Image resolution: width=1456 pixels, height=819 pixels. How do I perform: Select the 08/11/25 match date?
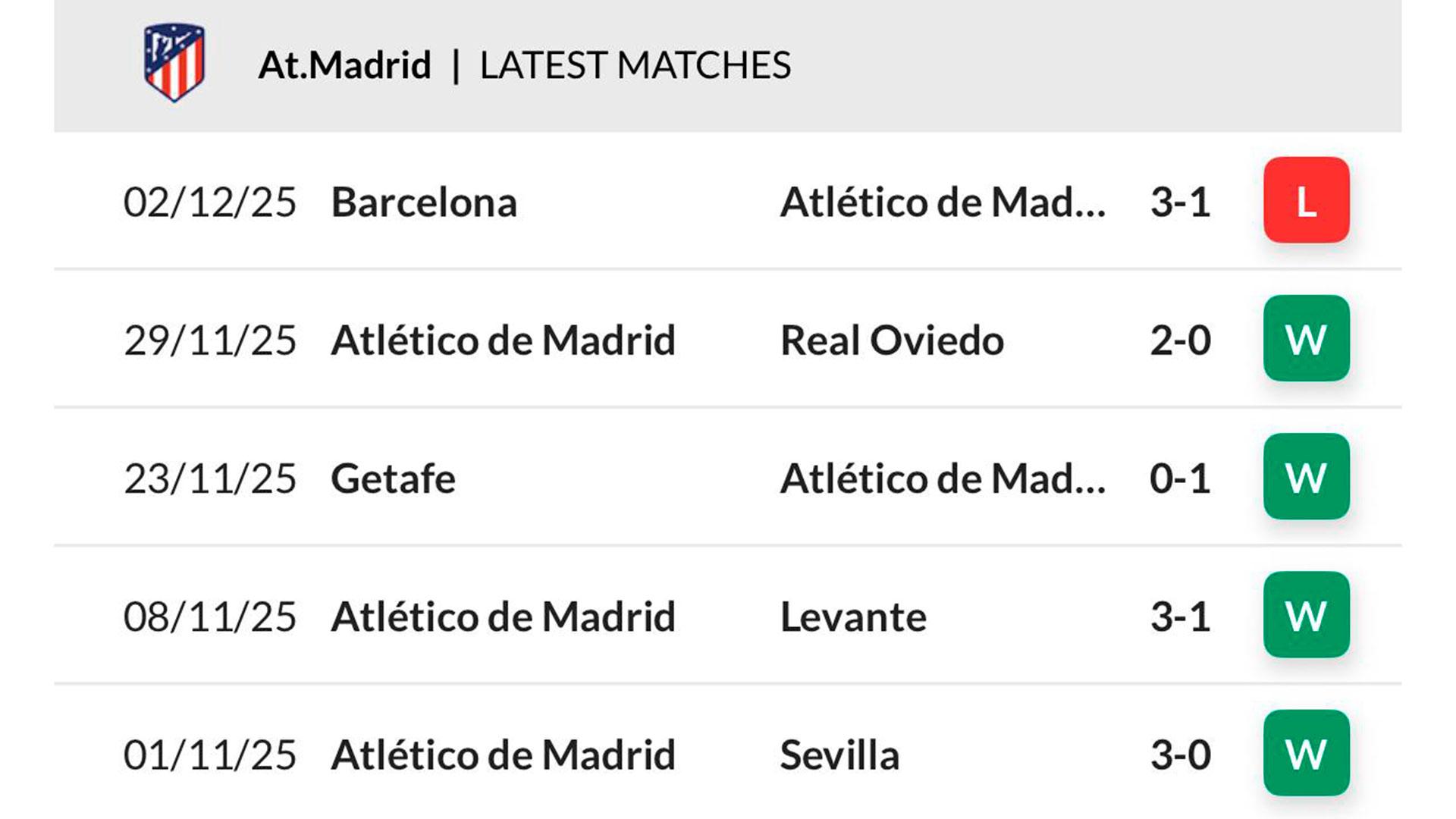tap(210, 617)
